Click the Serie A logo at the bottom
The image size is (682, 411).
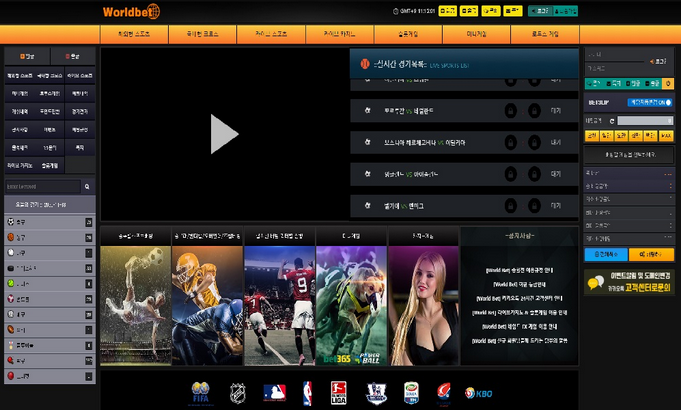[x=411, y=393]
